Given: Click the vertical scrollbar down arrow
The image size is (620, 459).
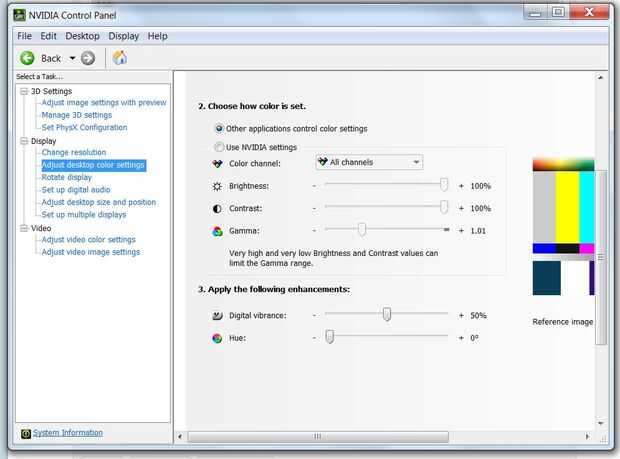Looking at the screenshot, I should pos(601,423).
